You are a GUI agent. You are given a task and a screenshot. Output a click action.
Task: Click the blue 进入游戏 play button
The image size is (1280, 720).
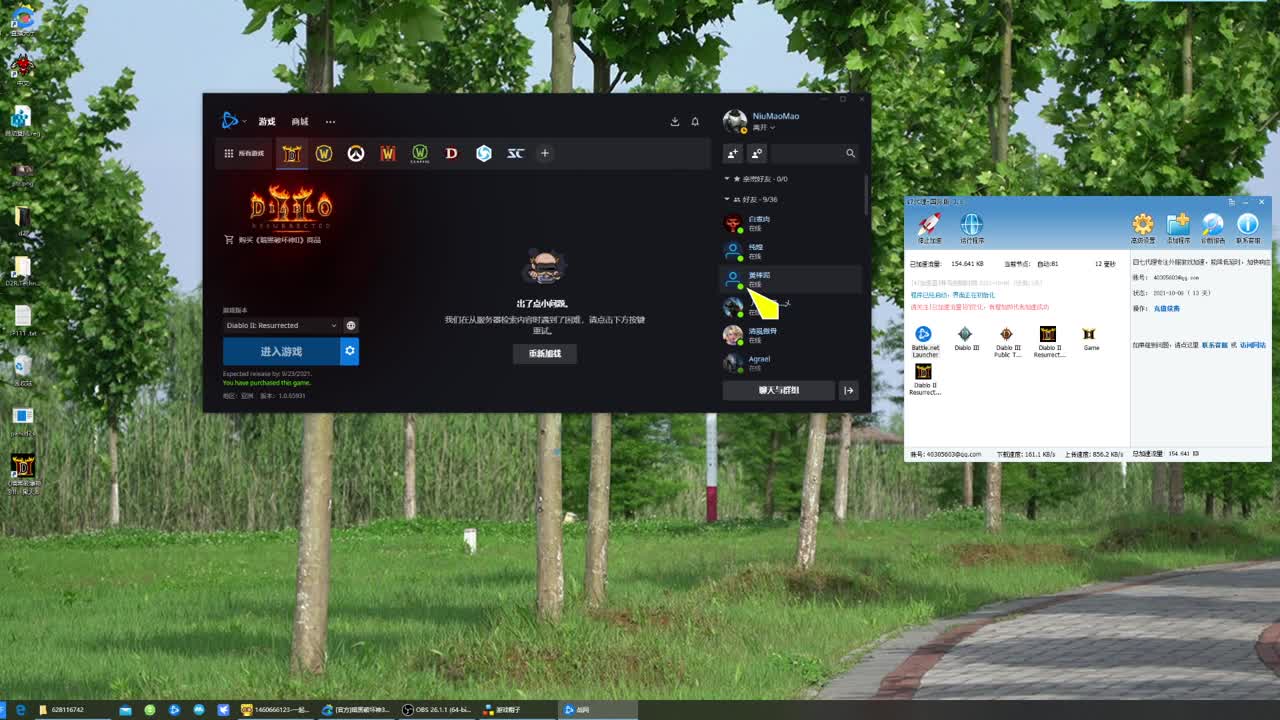pyautogui.click(x=281, y=351)
